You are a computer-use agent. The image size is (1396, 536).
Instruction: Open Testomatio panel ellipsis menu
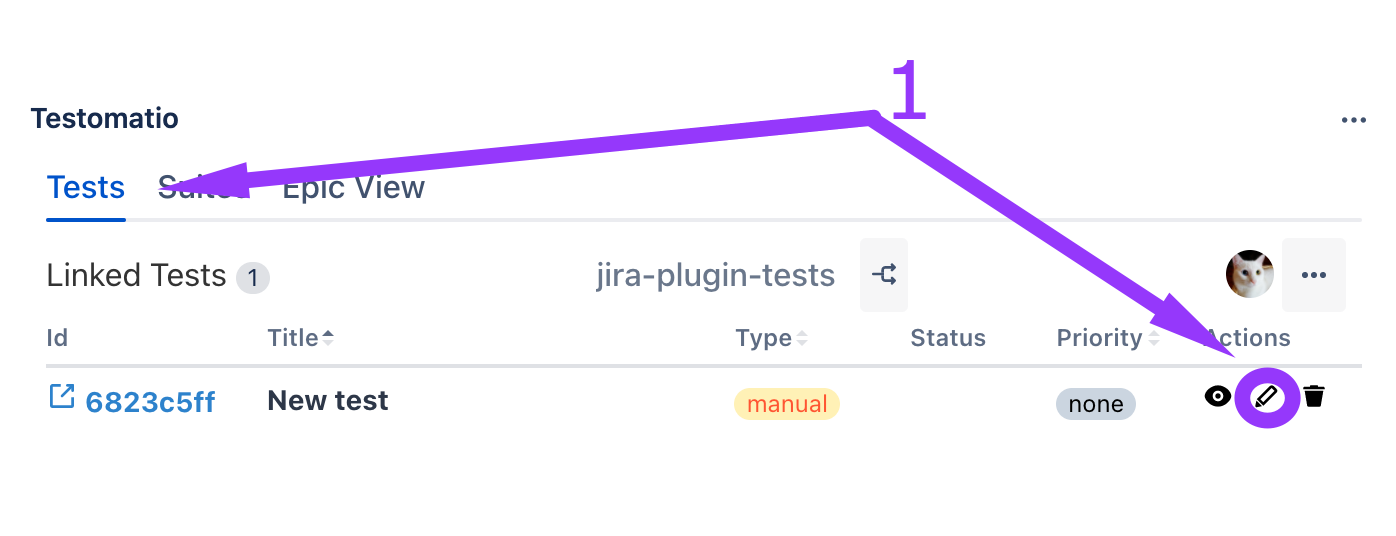1353,120
